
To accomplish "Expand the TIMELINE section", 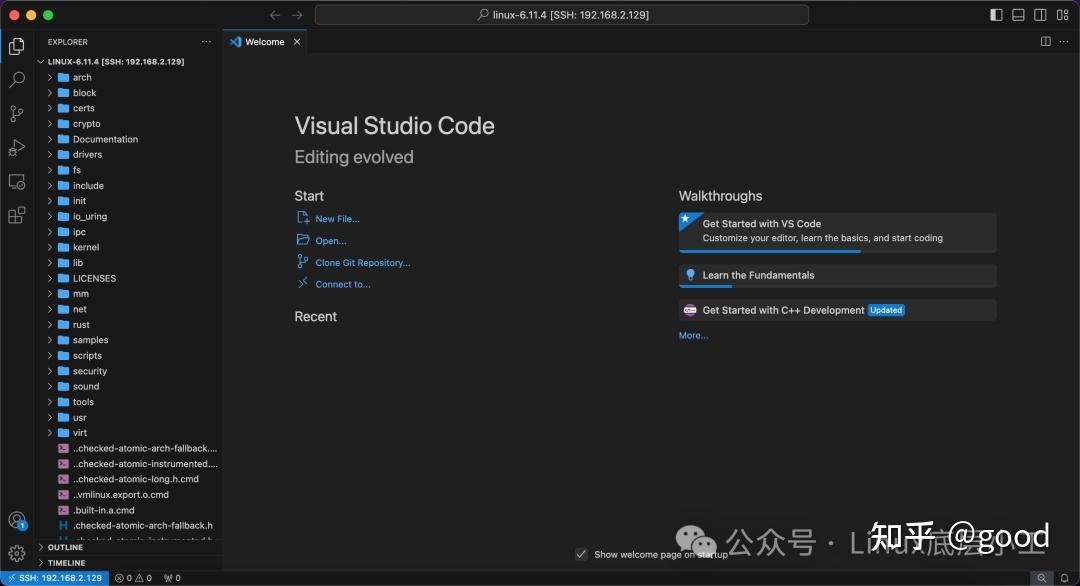I will pyautogui.click(x=64, y=562).
